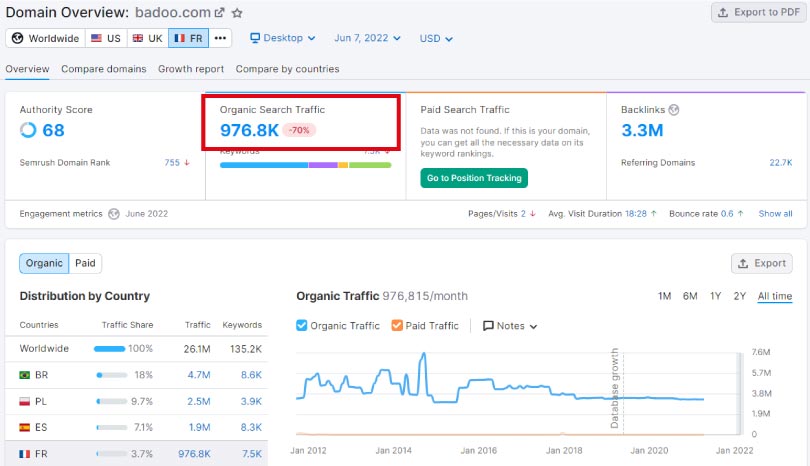Image resolution: width=810 pixels, height=466 pixels.
Task: Open Notes dropdown
Action: [510, 326]
